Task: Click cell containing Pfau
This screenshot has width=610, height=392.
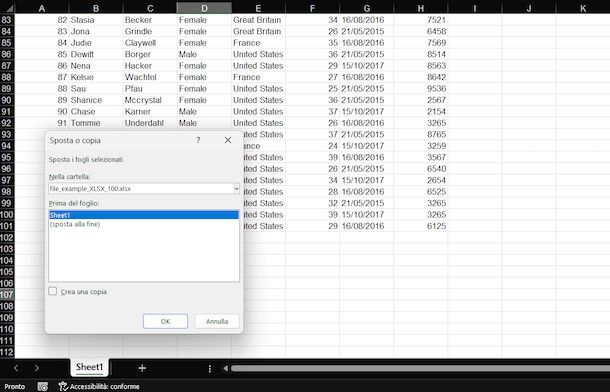Action: (150, 89)
